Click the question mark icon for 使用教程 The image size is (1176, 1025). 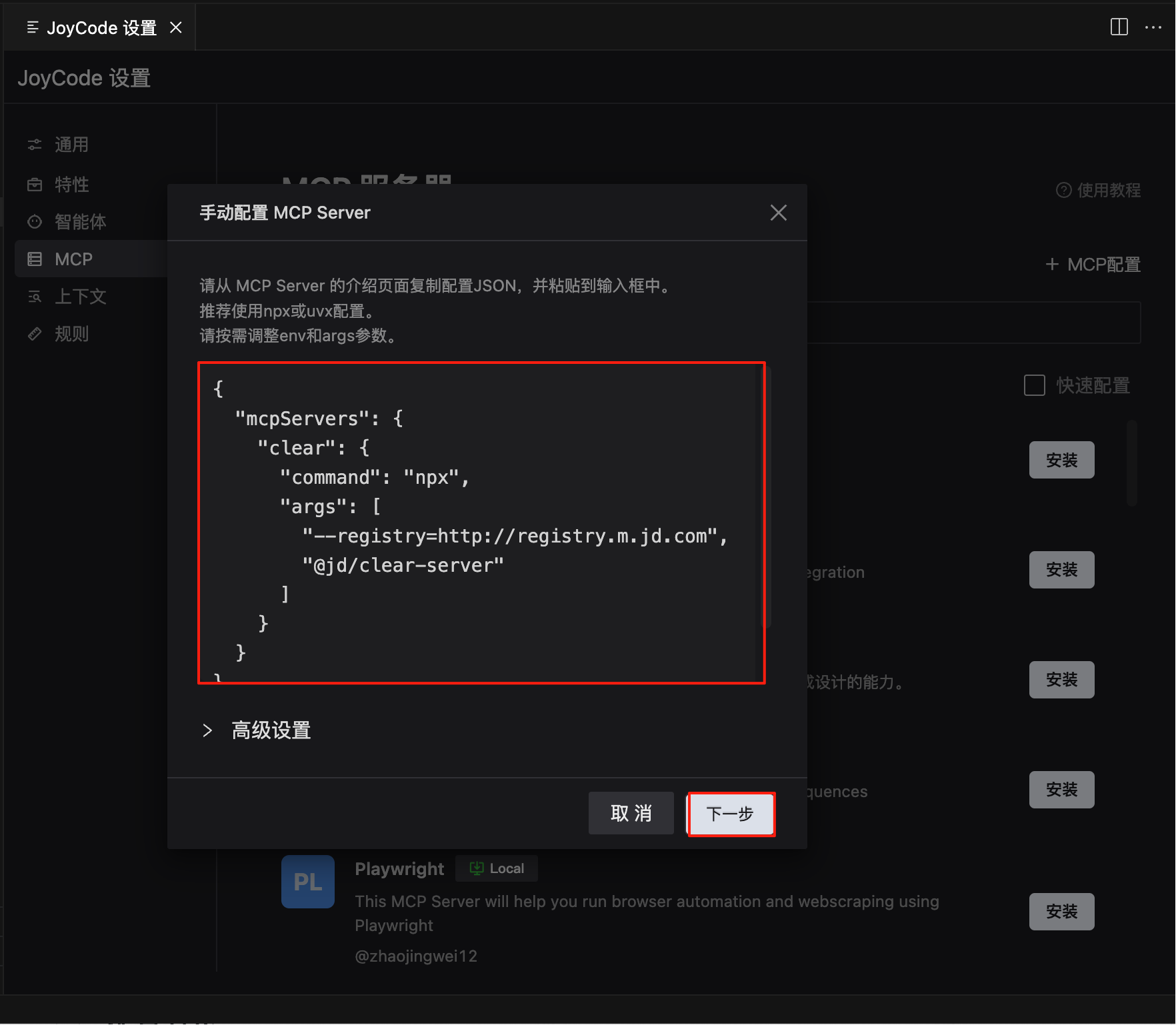[1063, 191]
